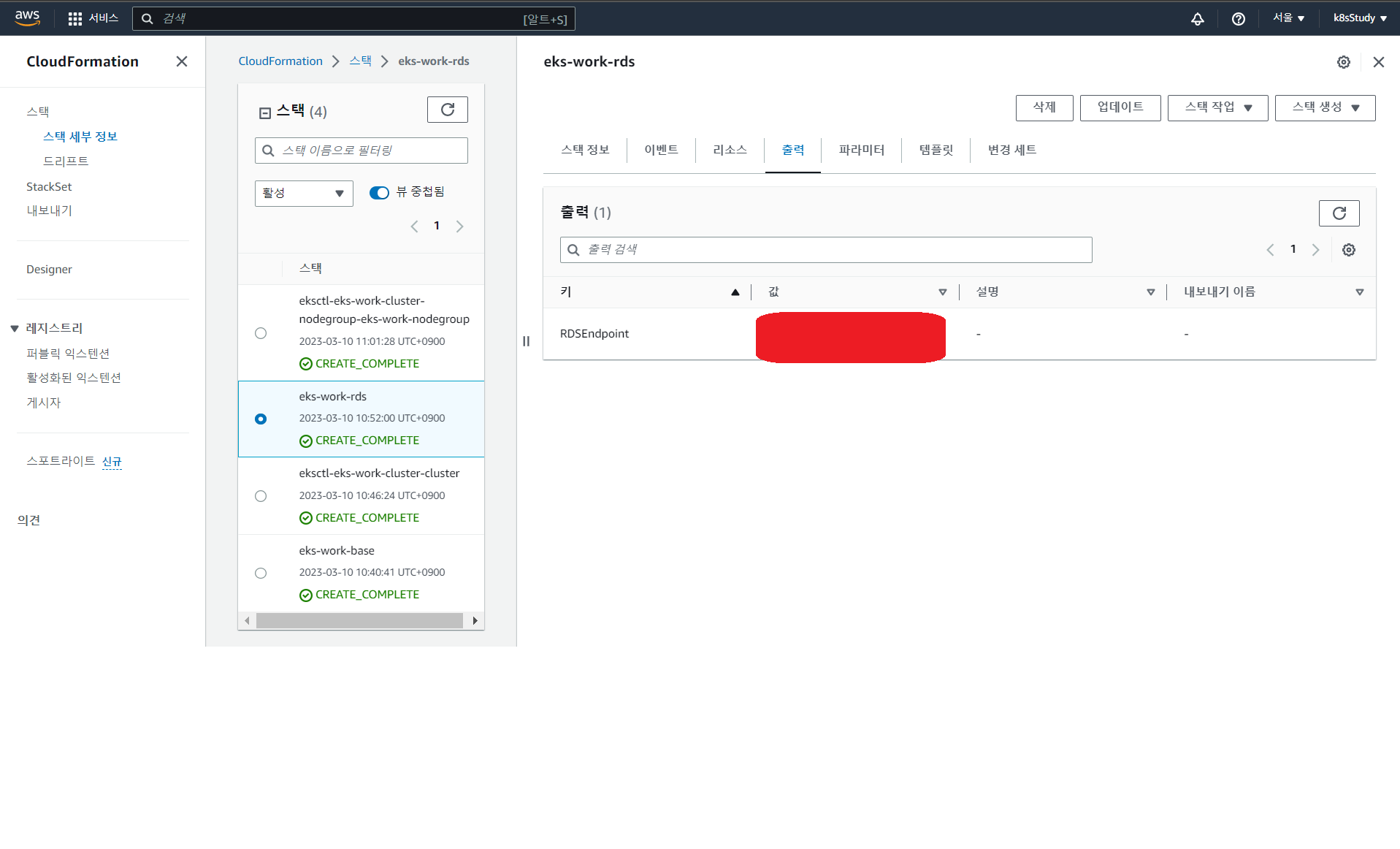Open Designer in the sidebar
The height and width of the screenshot is (849, 1400).
tap(49, 270)
